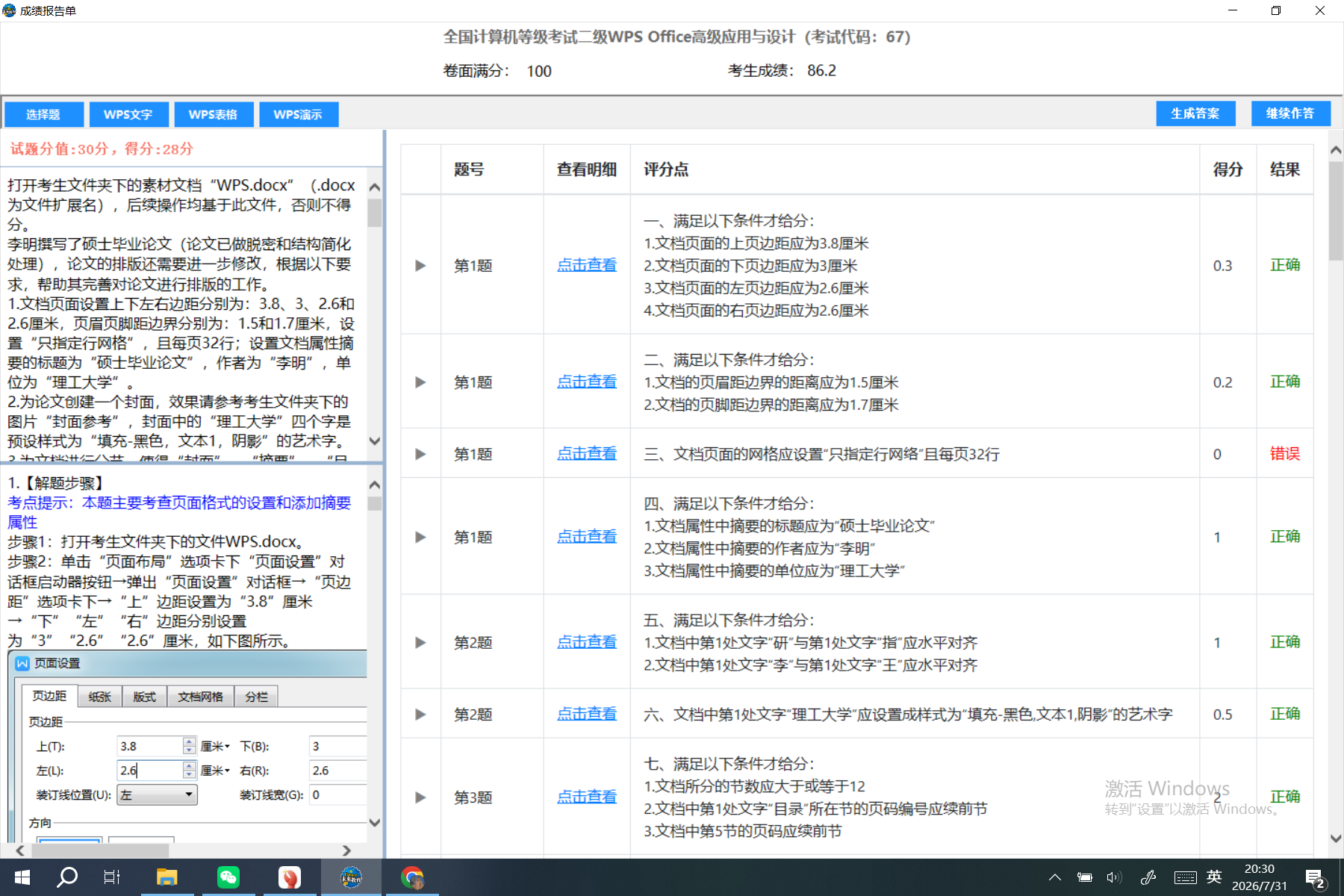Open the Windows Start menu
The width and height of the screenshot is (1344, 896).
(x=22, y=877)
